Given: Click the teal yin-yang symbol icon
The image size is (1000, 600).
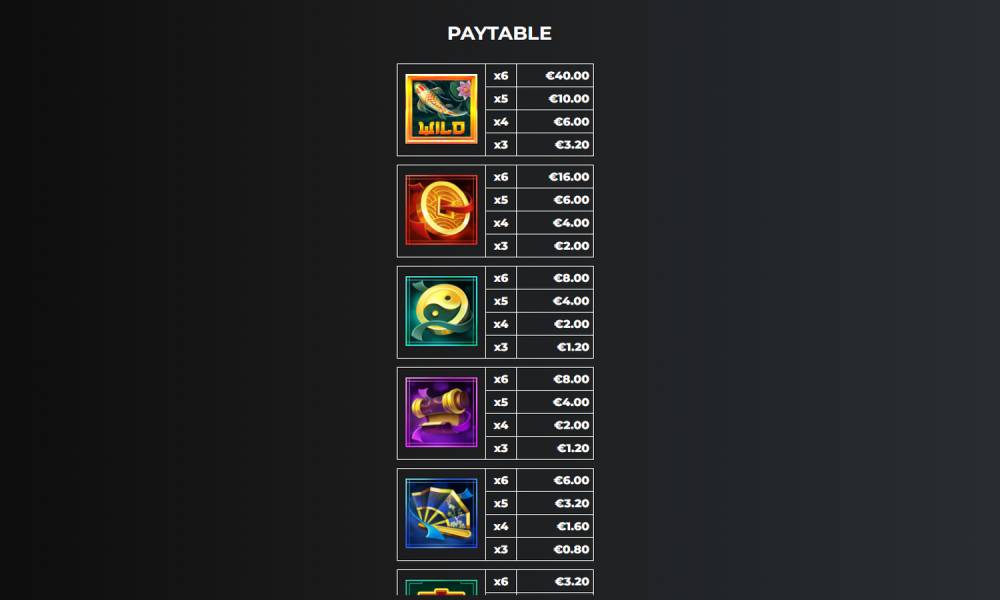Looking at the screenshot, I should coord(441,311).
